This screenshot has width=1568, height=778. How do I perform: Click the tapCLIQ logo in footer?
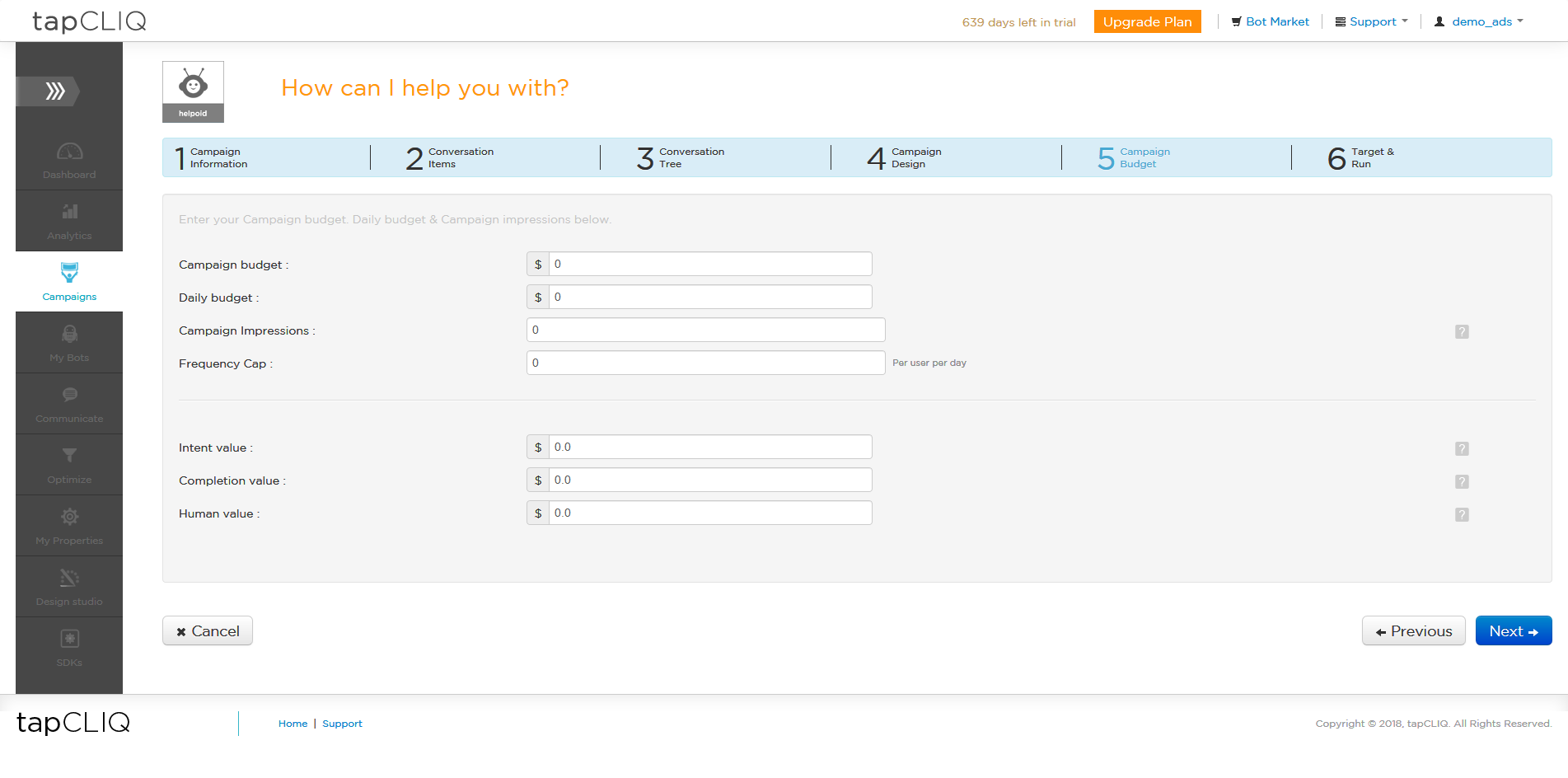tap(73, 723)
